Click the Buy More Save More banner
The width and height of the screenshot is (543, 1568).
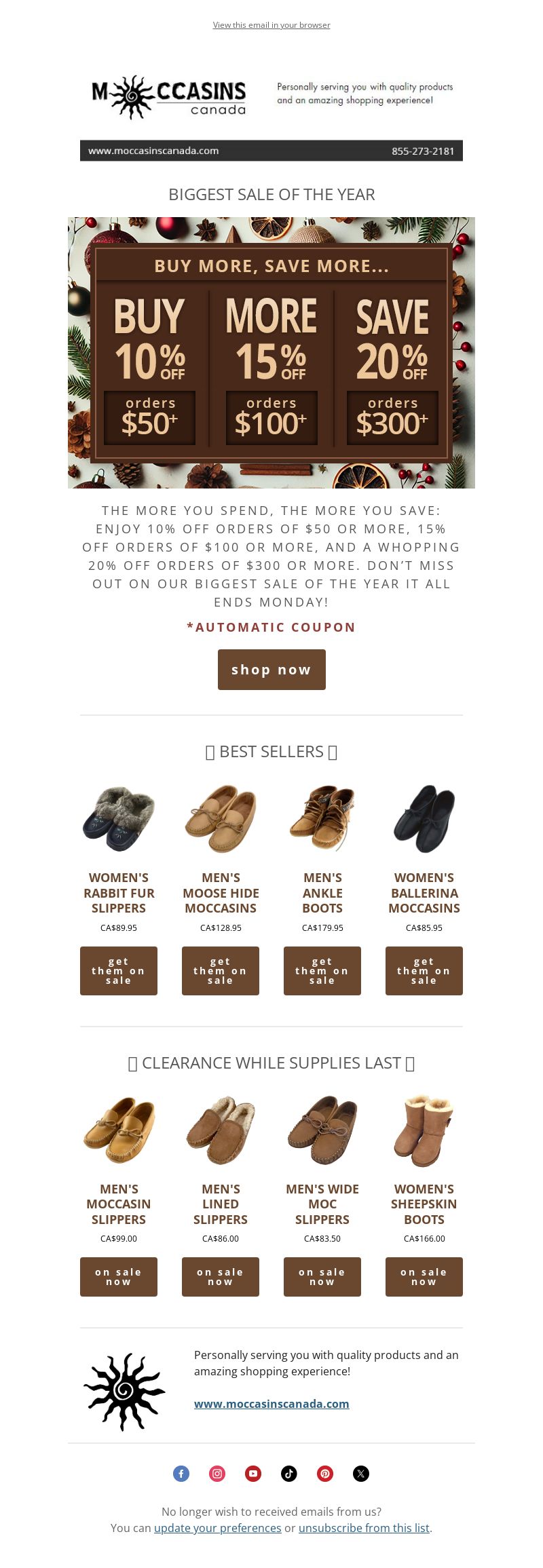(271, 353)
